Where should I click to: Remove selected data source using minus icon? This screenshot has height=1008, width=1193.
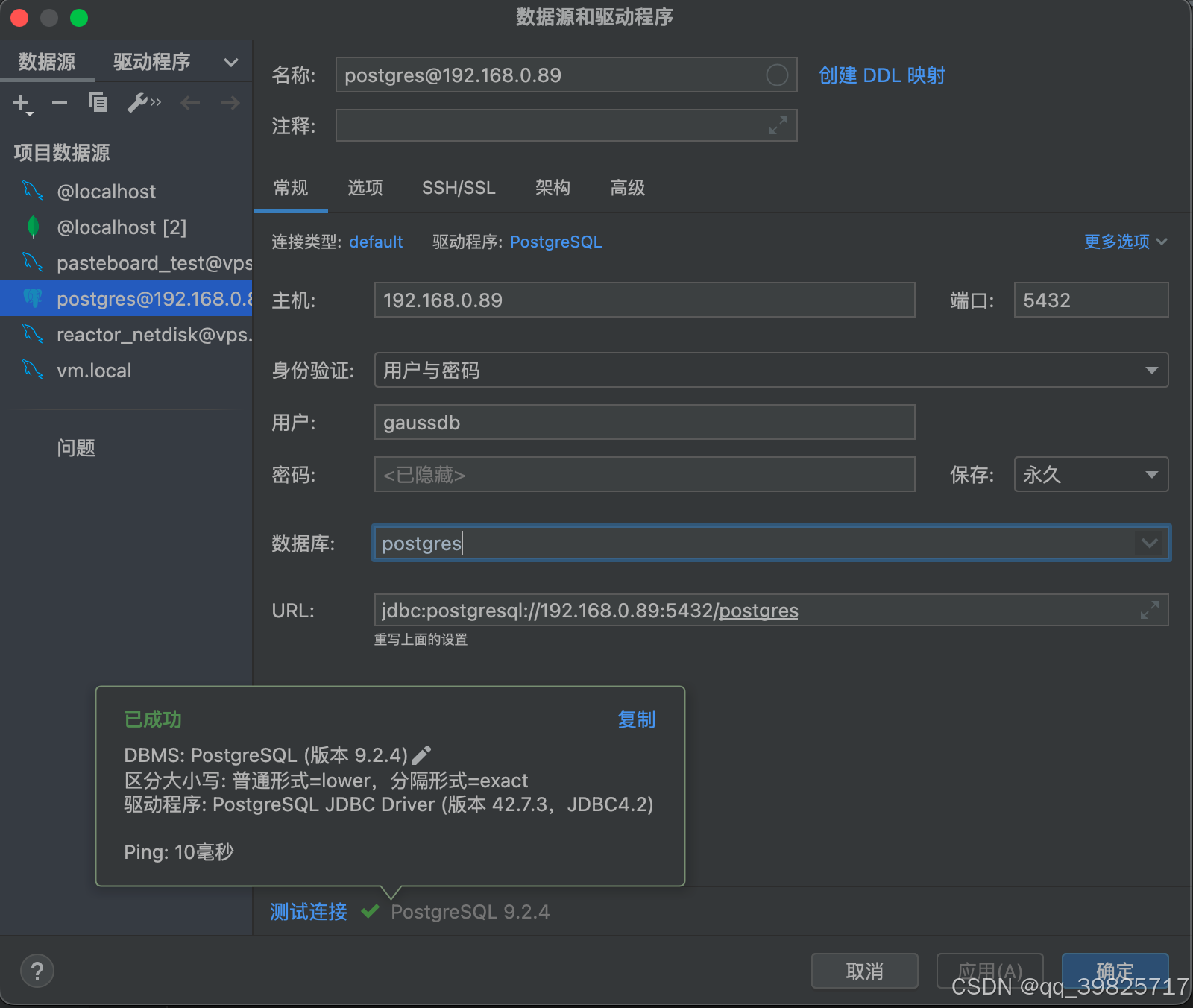click(60, 103)
